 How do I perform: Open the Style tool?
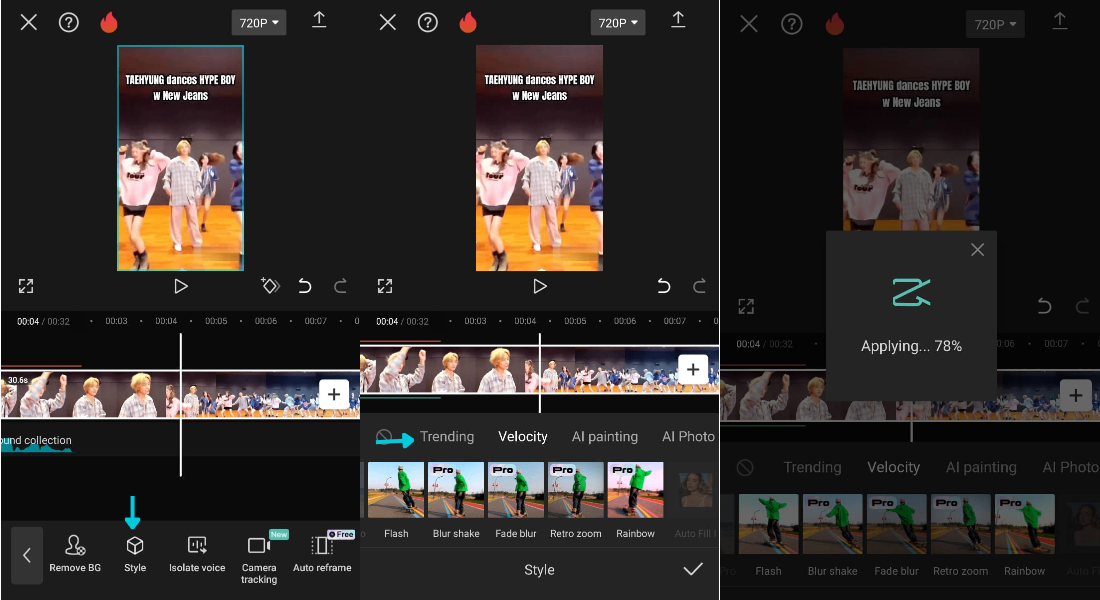pos(135,554)
